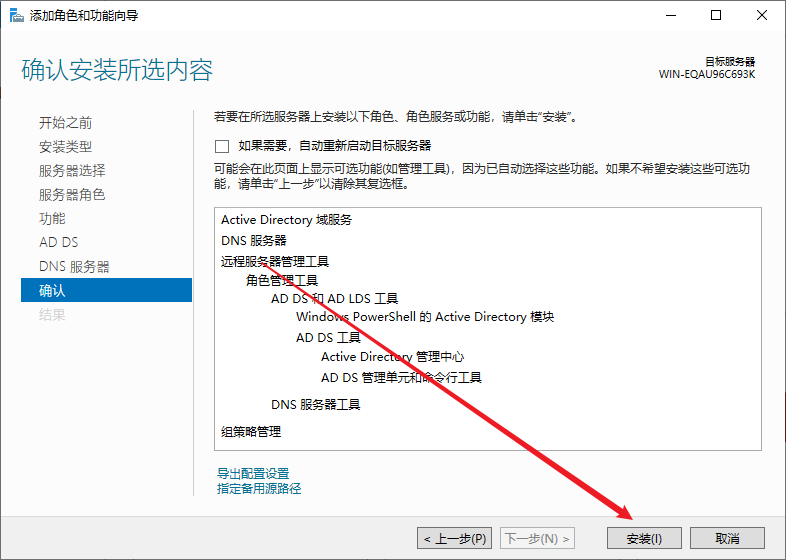Image resolution: width=786 pixels, height=560 pixels.
Task: Open 服务器选择 step in sidebar
Action: point(72,170)
